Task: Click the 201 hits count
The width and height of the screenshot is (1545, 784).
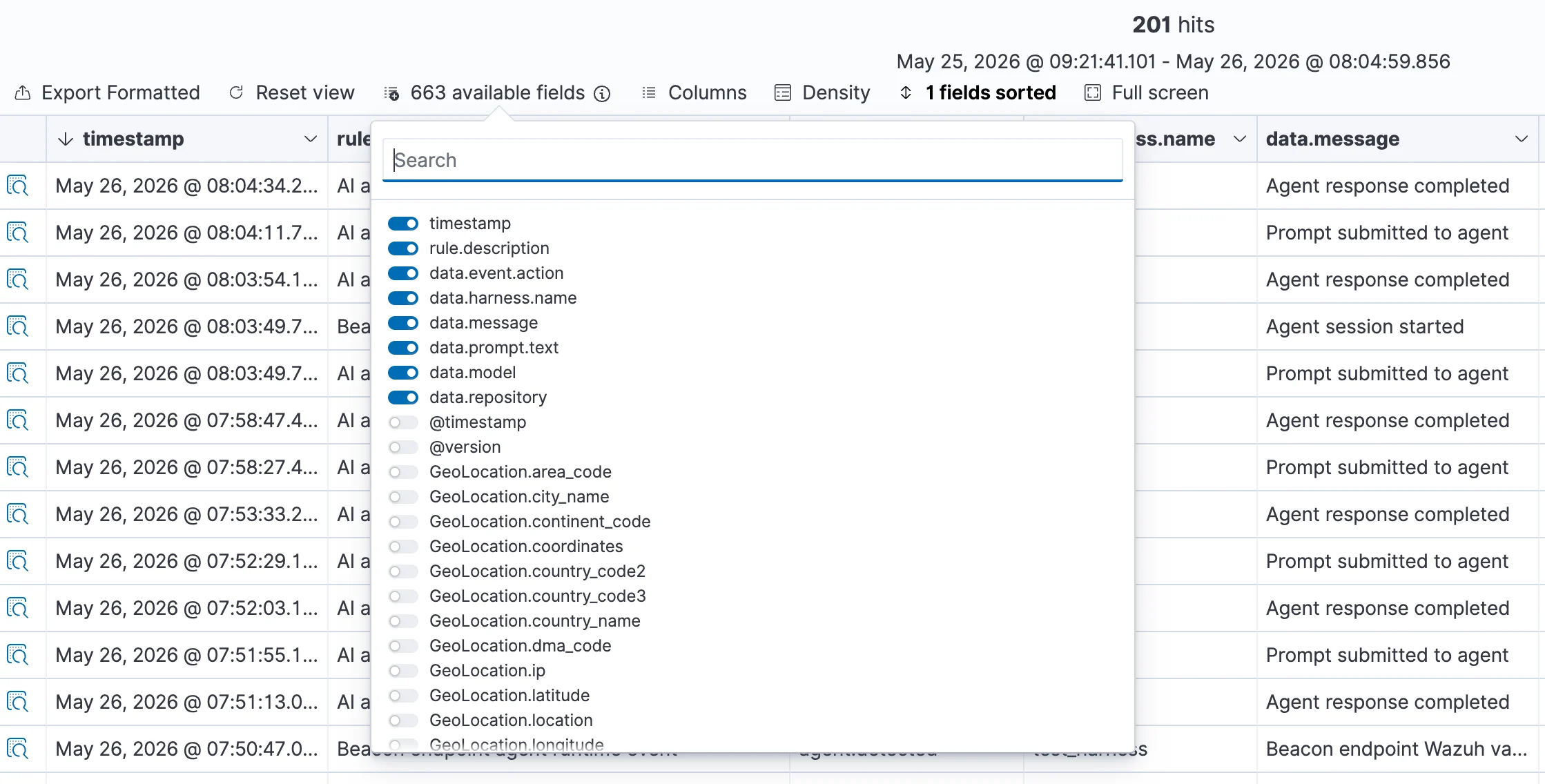Action: 1173,25
